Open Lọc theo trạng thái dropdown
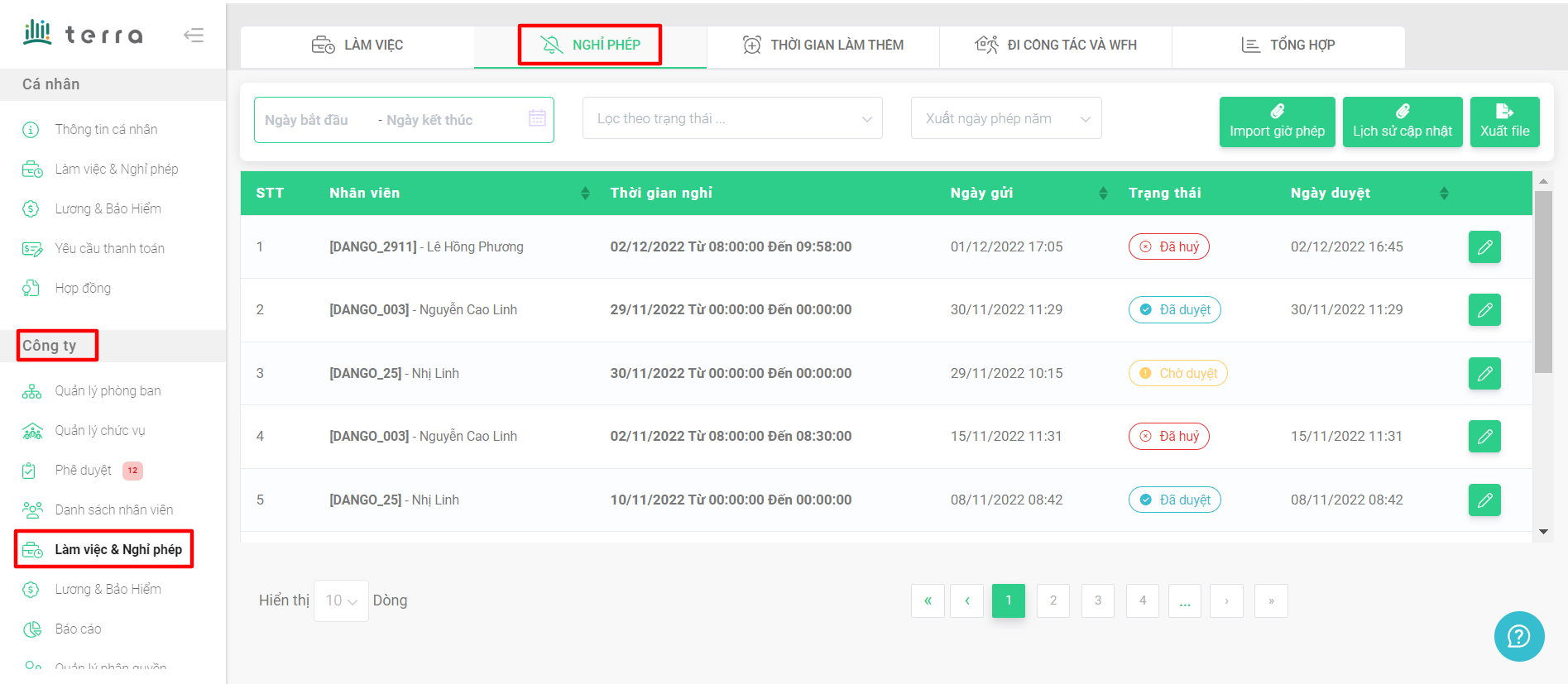Screen dimensions: 1568x684 (732, 118)
